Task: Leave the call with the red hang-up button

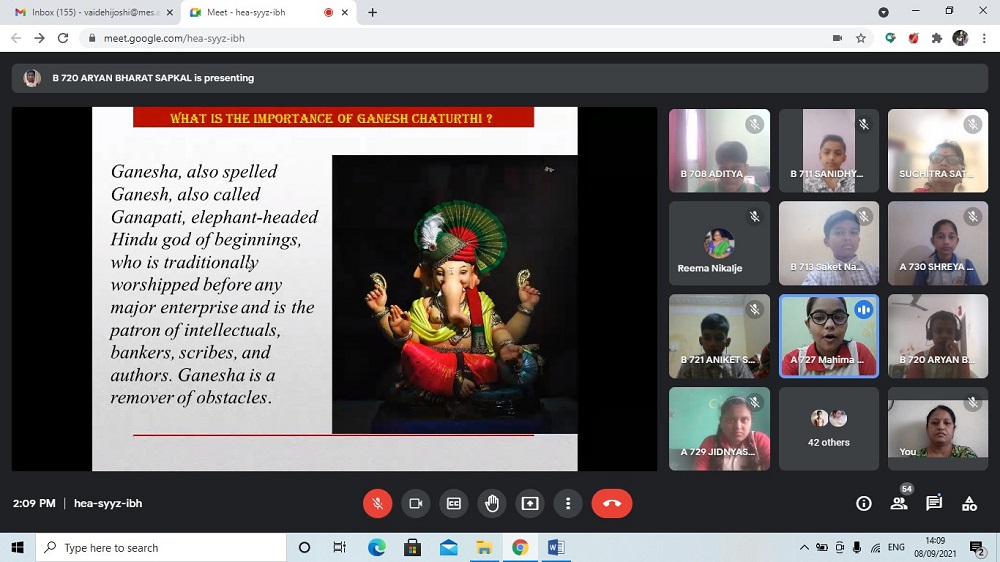Action: point(611,503)
